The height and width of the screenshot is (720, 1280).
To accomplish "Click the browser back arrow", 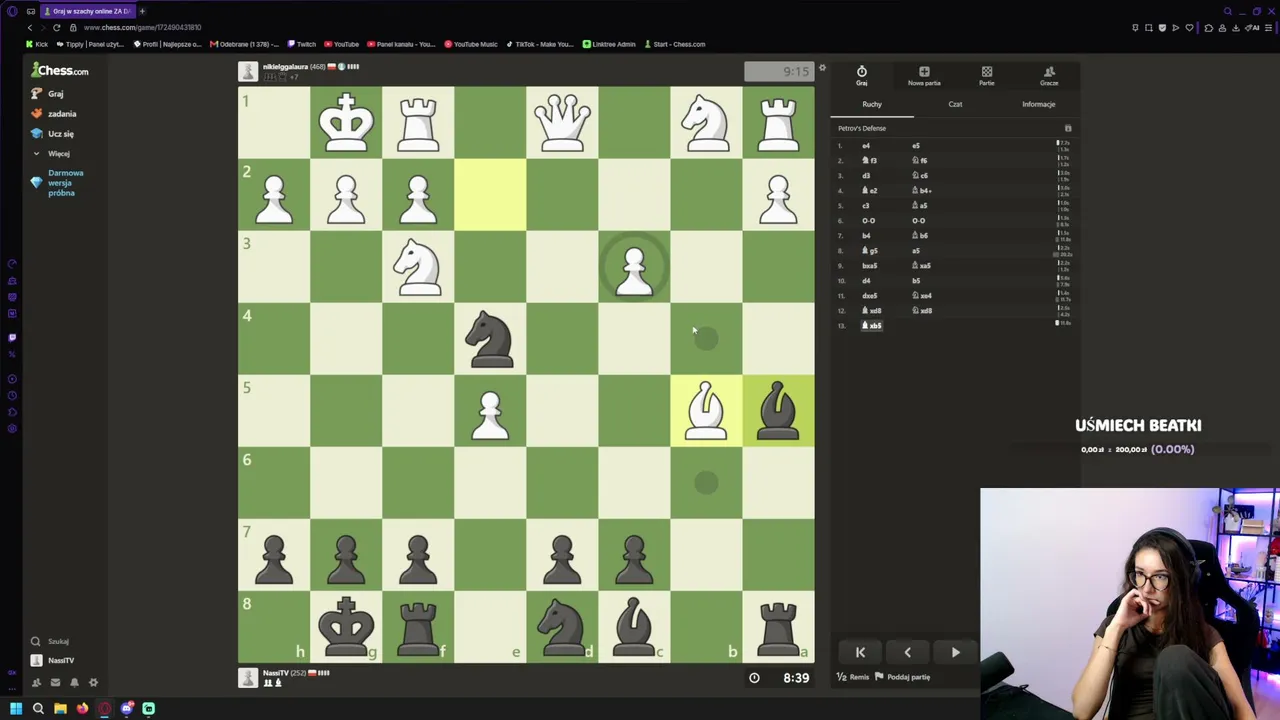I will [x=31, y=27].
